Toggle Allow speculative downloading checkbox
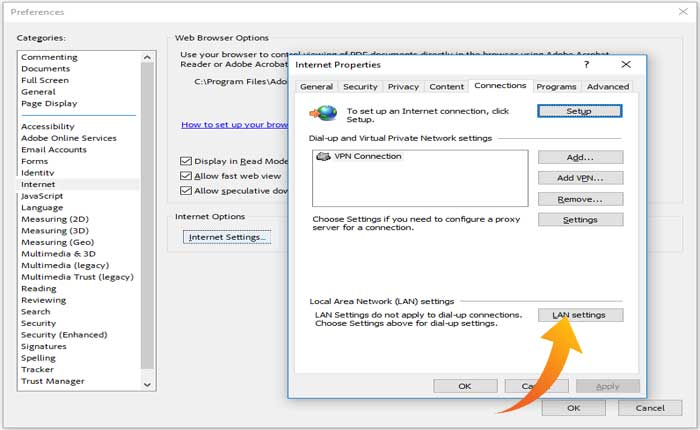The height and width of the screenshot is (430, 700). pyautogui.click(x=186, y=191)
